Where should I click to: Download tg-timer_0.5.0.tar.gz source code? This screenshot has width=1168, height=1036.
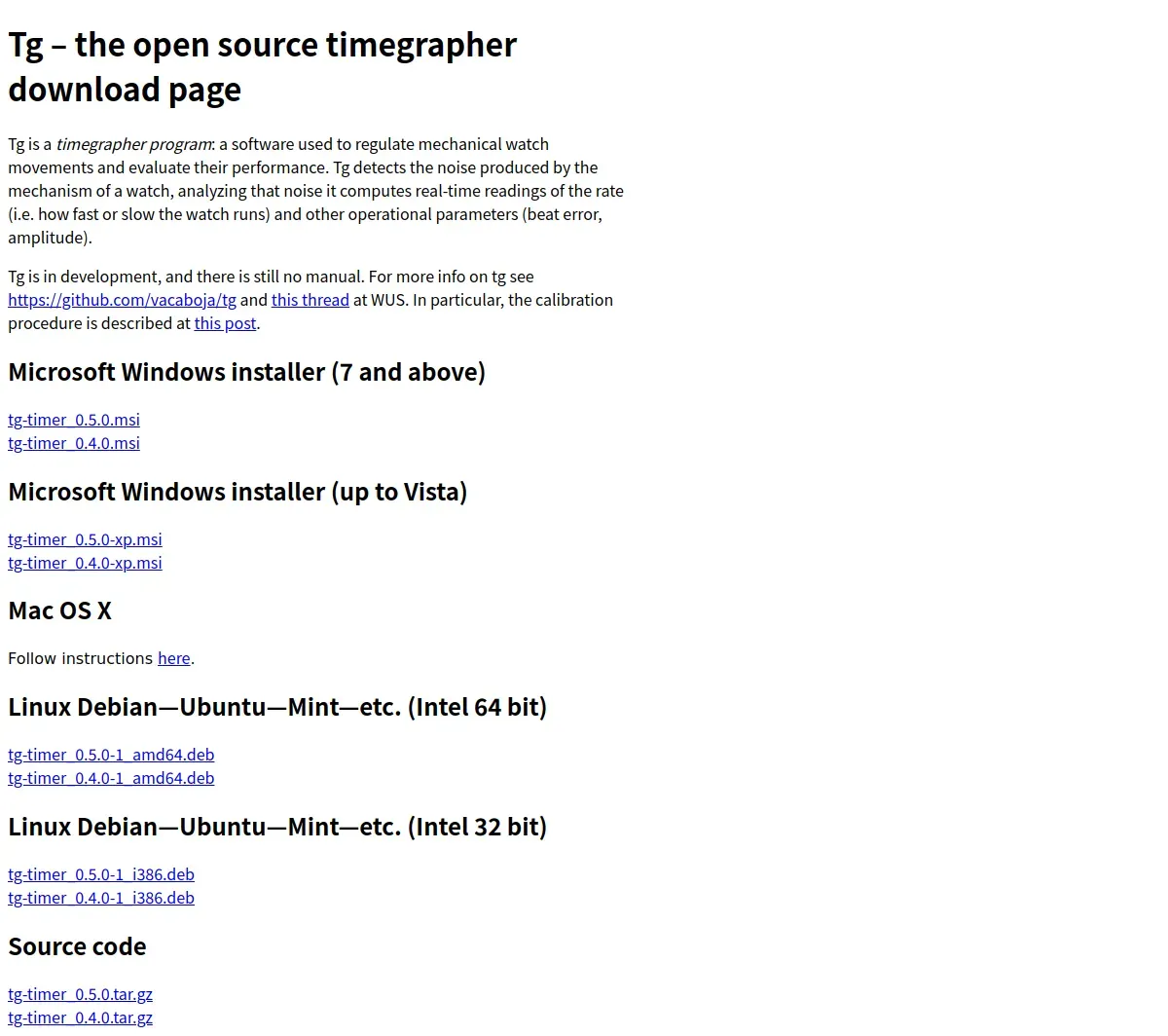(80, 994)
